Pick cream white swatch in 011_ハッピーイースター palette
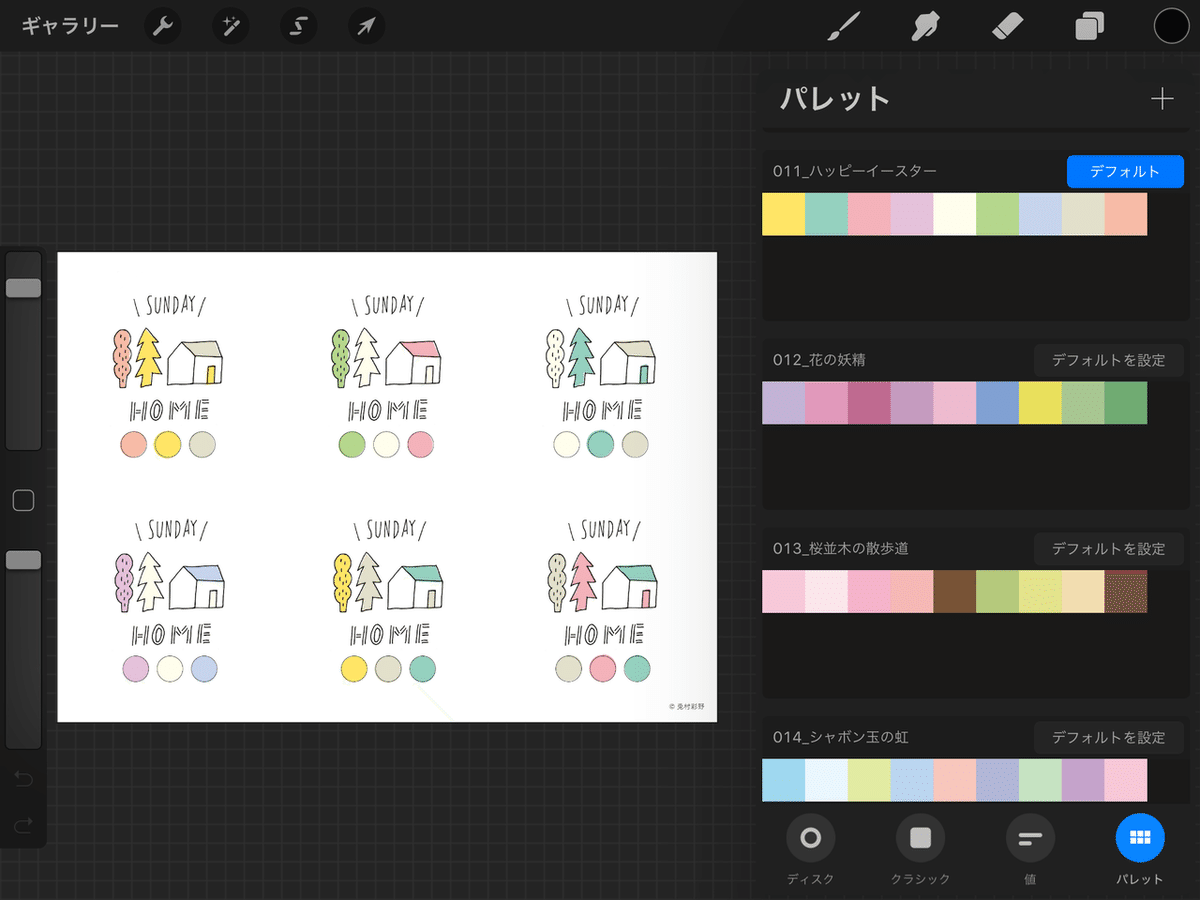1200x900 pixels. (954, 214)
